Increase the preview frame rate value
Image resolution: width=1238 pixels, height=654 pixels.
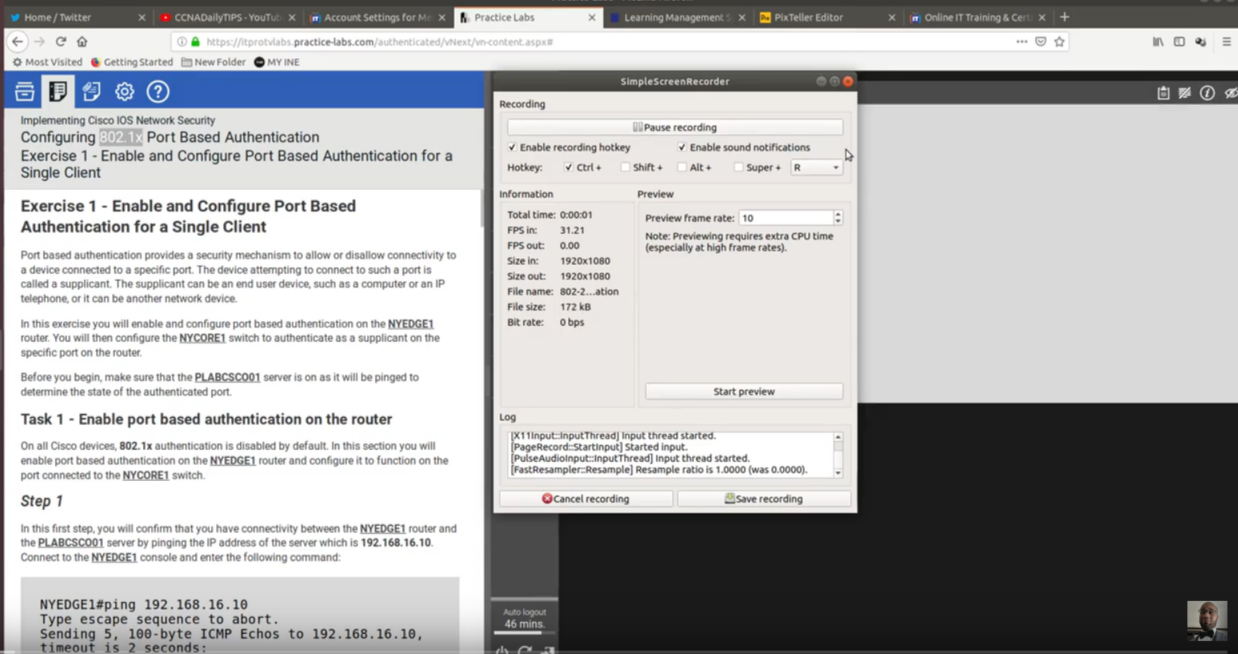click(x=838, y=212)
